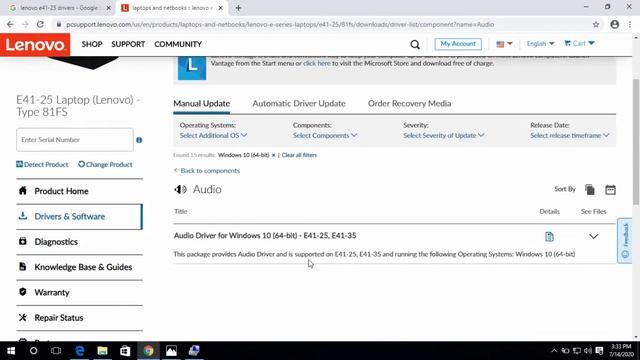Screen dimensions: 640x360
Task: Click the Audio Driver for Windows 10 title
Action: [265, 236]
